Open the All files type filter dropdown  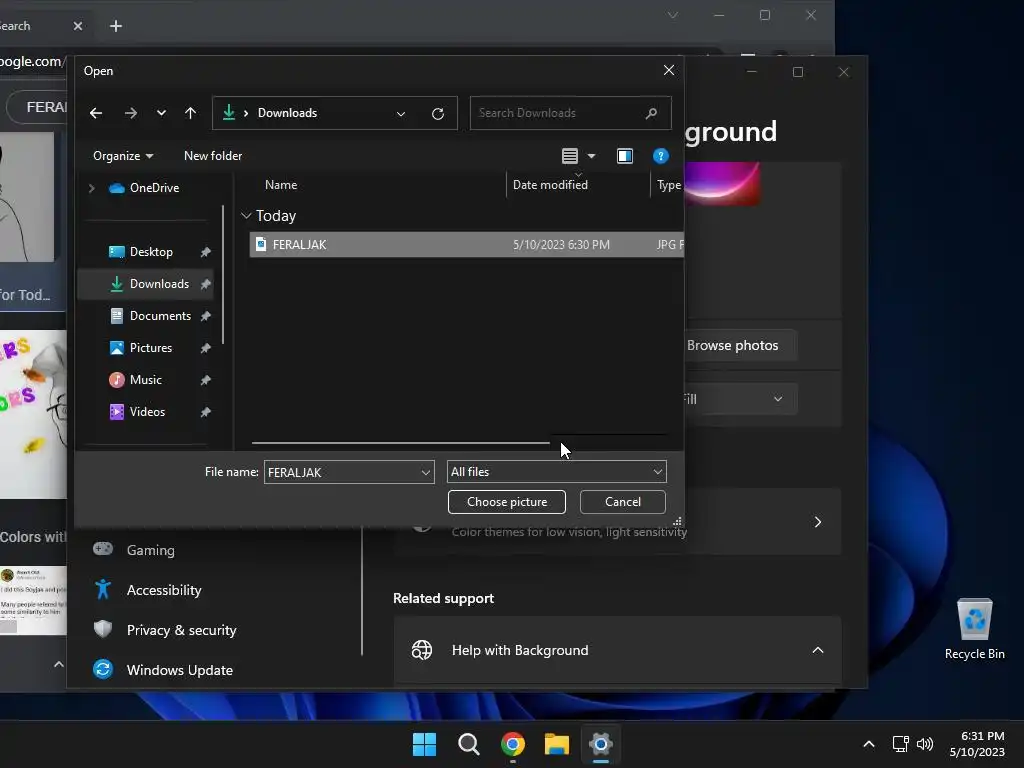(556, 472)
